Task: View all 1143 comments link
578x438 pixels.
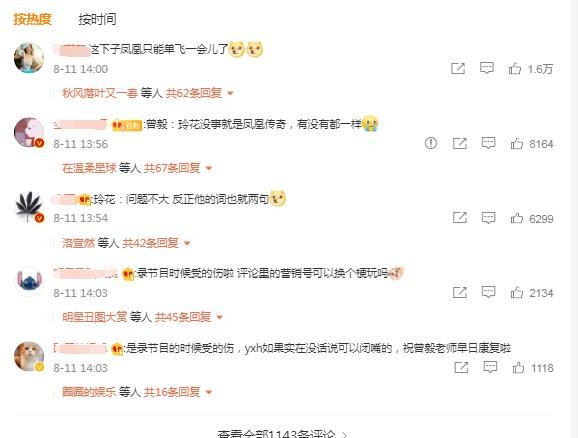Action: click(282, 434)
